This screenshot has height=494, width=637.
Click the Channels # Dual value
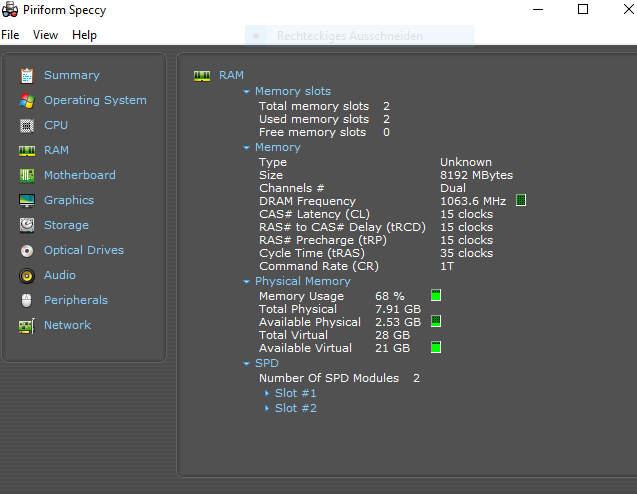click(453, 188)
